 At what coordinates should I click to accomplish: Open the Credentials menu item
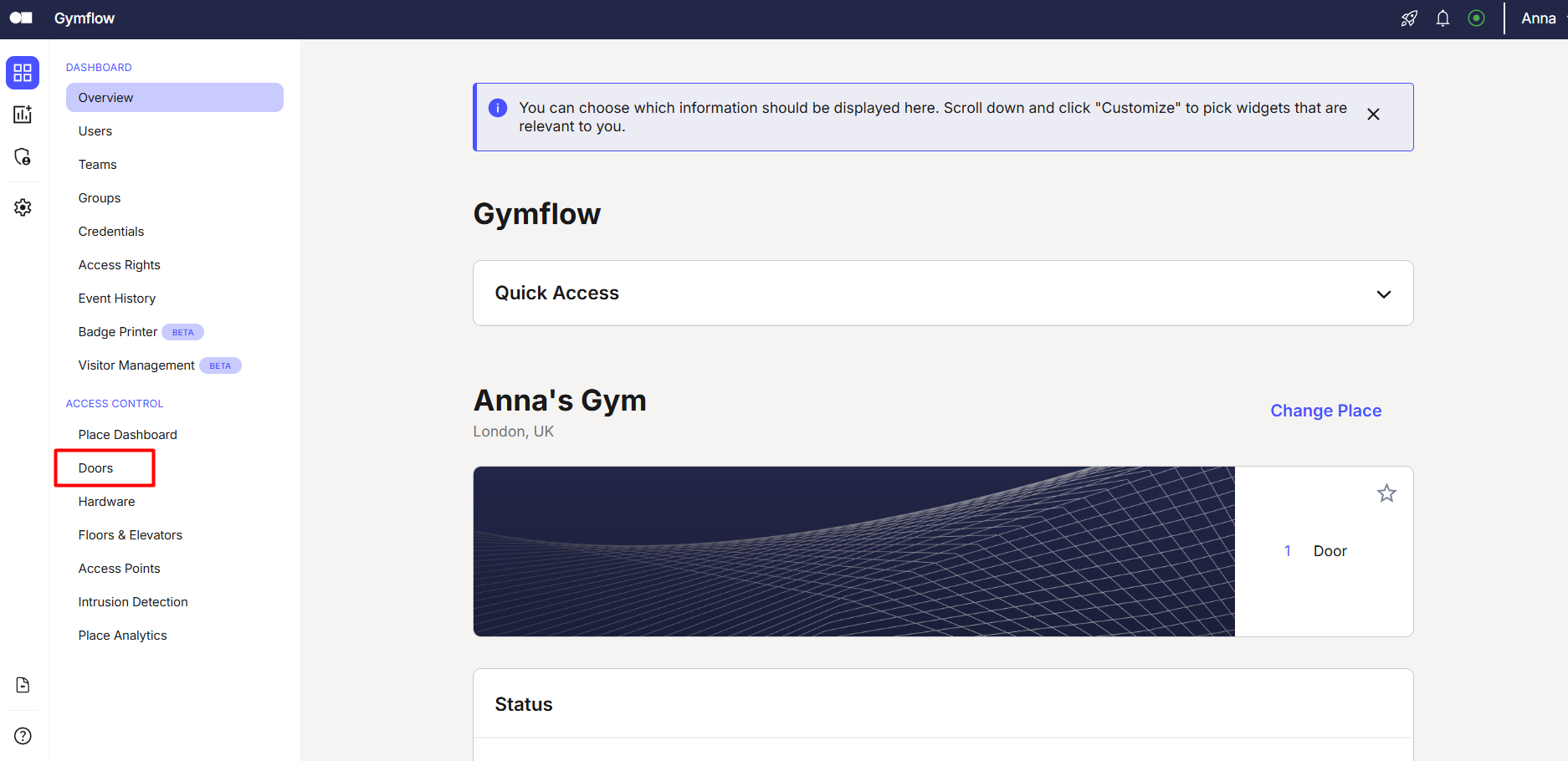[x=111, y=232]
